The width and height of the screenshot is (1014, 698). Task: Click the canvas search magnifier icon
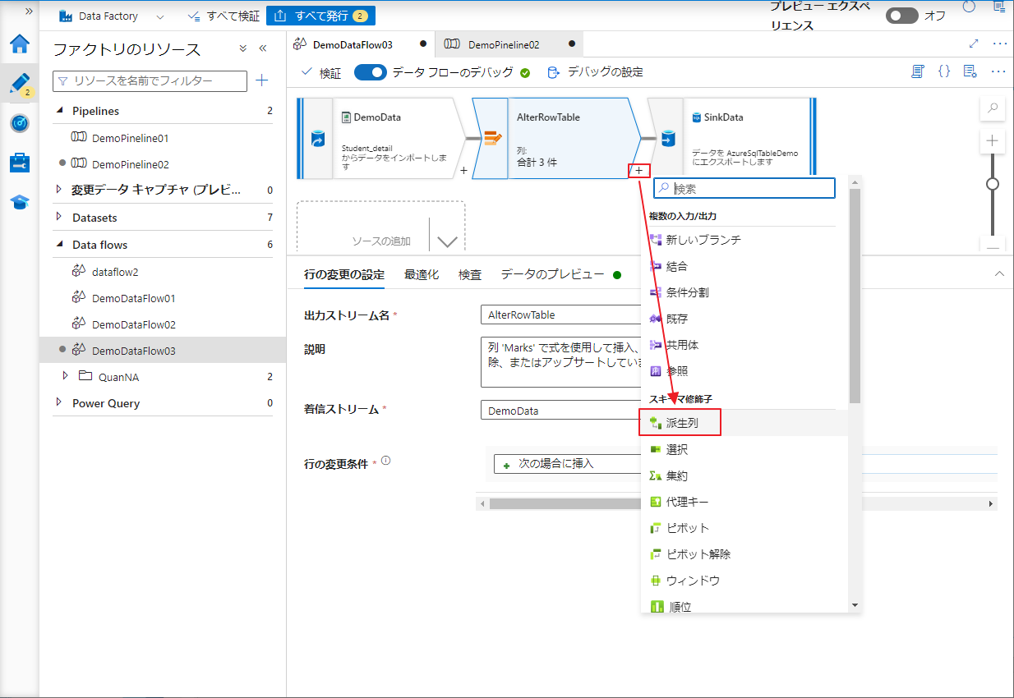pyautogui.click(x=993, y=108)
